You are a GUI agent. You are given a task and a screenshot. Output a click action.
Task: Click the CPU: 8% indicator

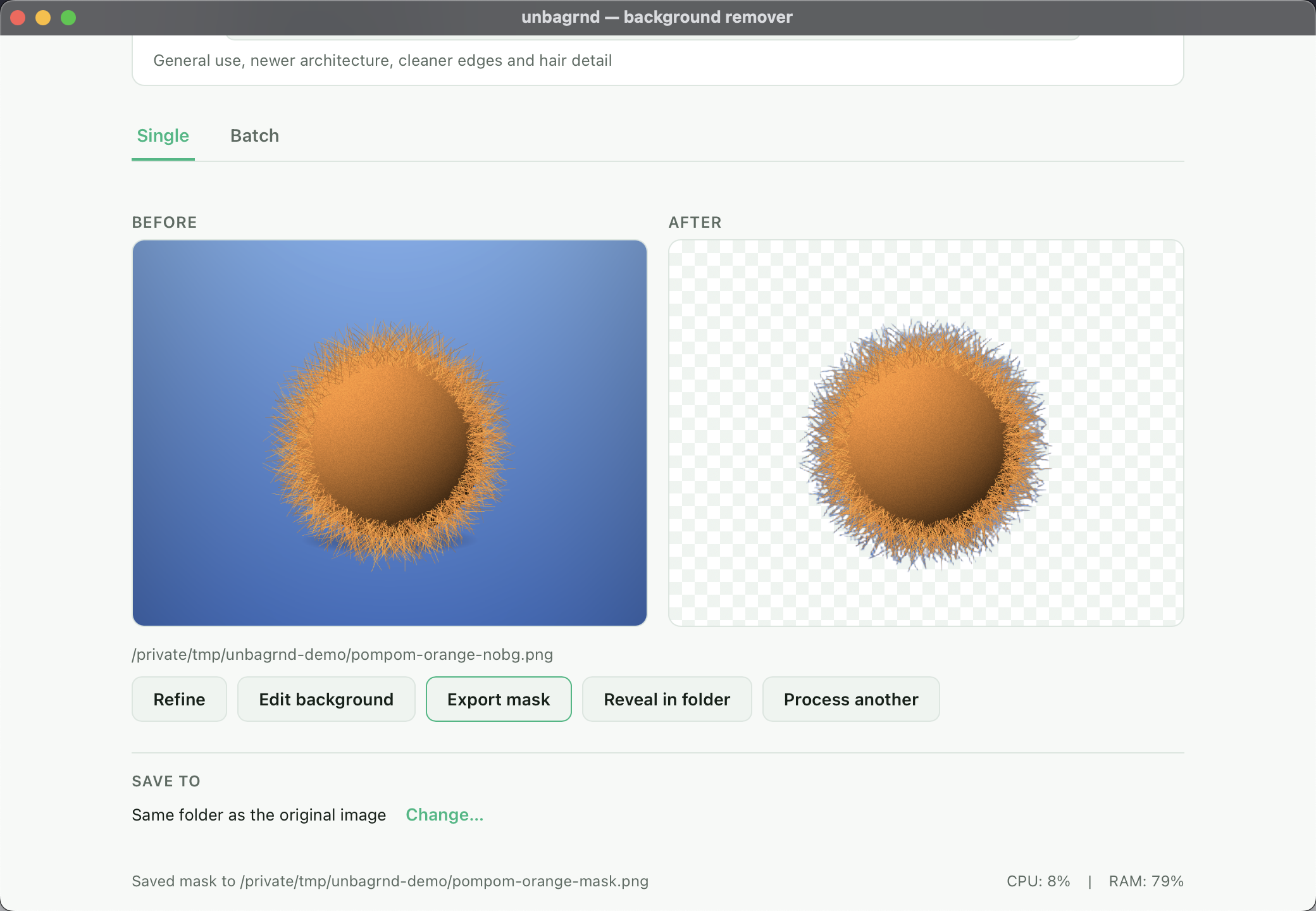1038,881
